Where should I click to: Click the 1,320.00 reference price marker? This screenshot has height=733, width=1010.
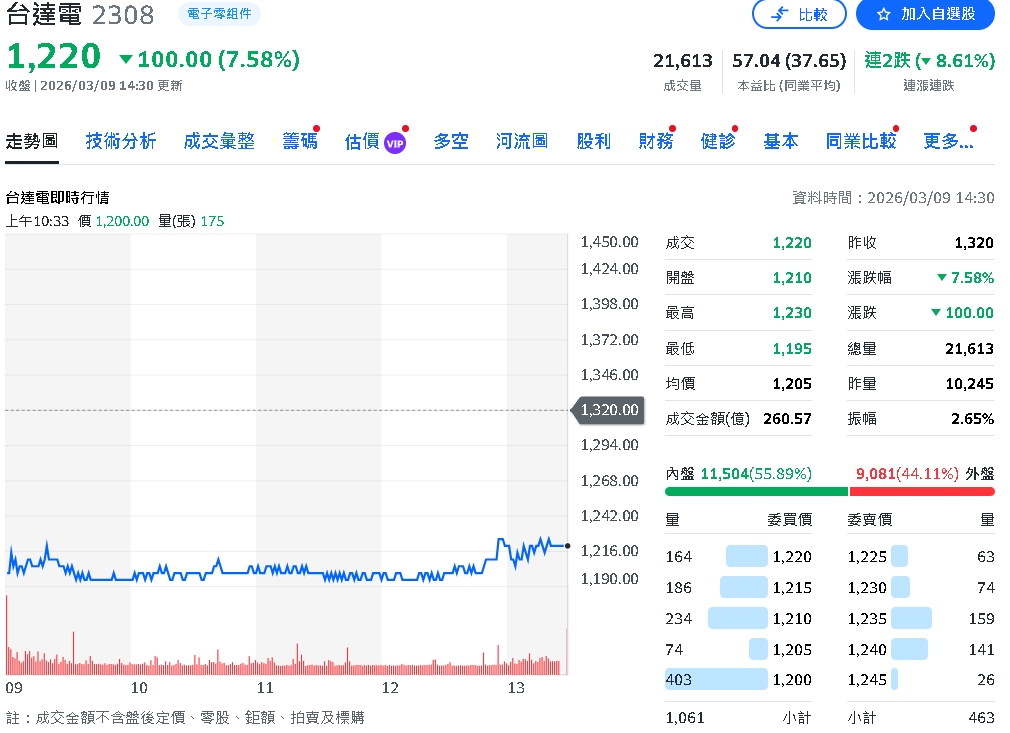[608, 410]
